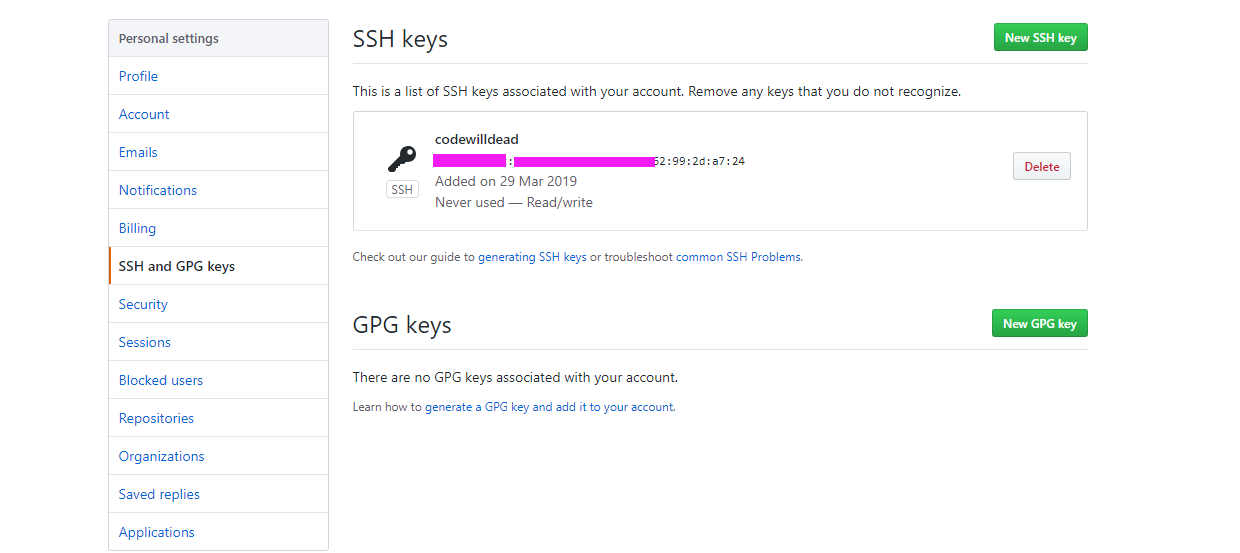Click the SSH badge label under key icon
This screenshot has width=1240, height=553.
point(402,190)
